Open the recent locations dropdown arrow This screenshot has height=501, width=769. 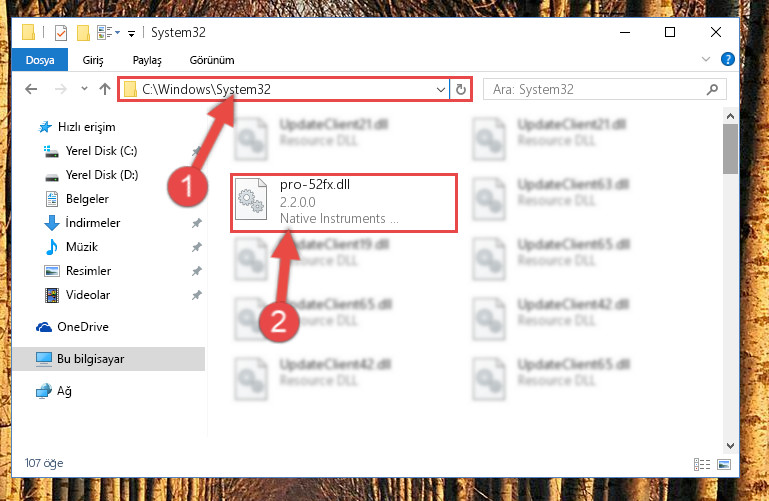click(x=84, y=89)
